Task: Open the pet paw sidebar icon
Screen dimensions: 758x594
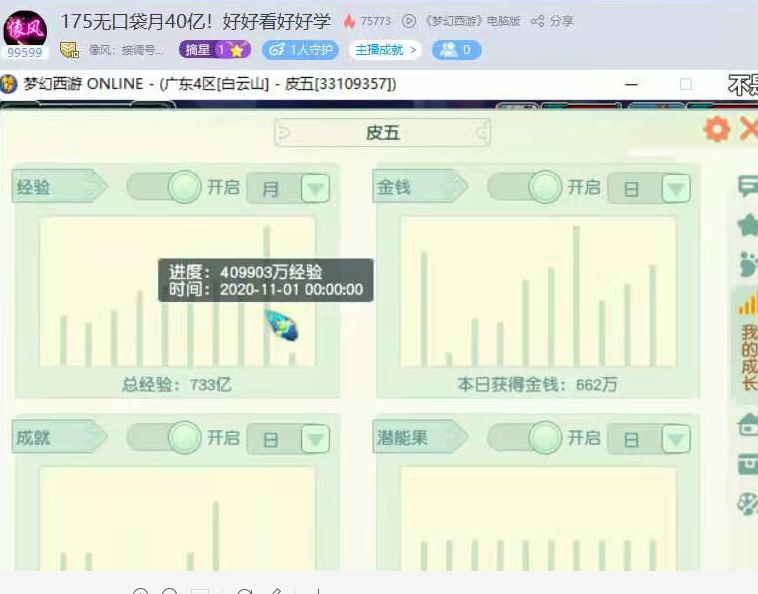Action: tap(748, 264)
